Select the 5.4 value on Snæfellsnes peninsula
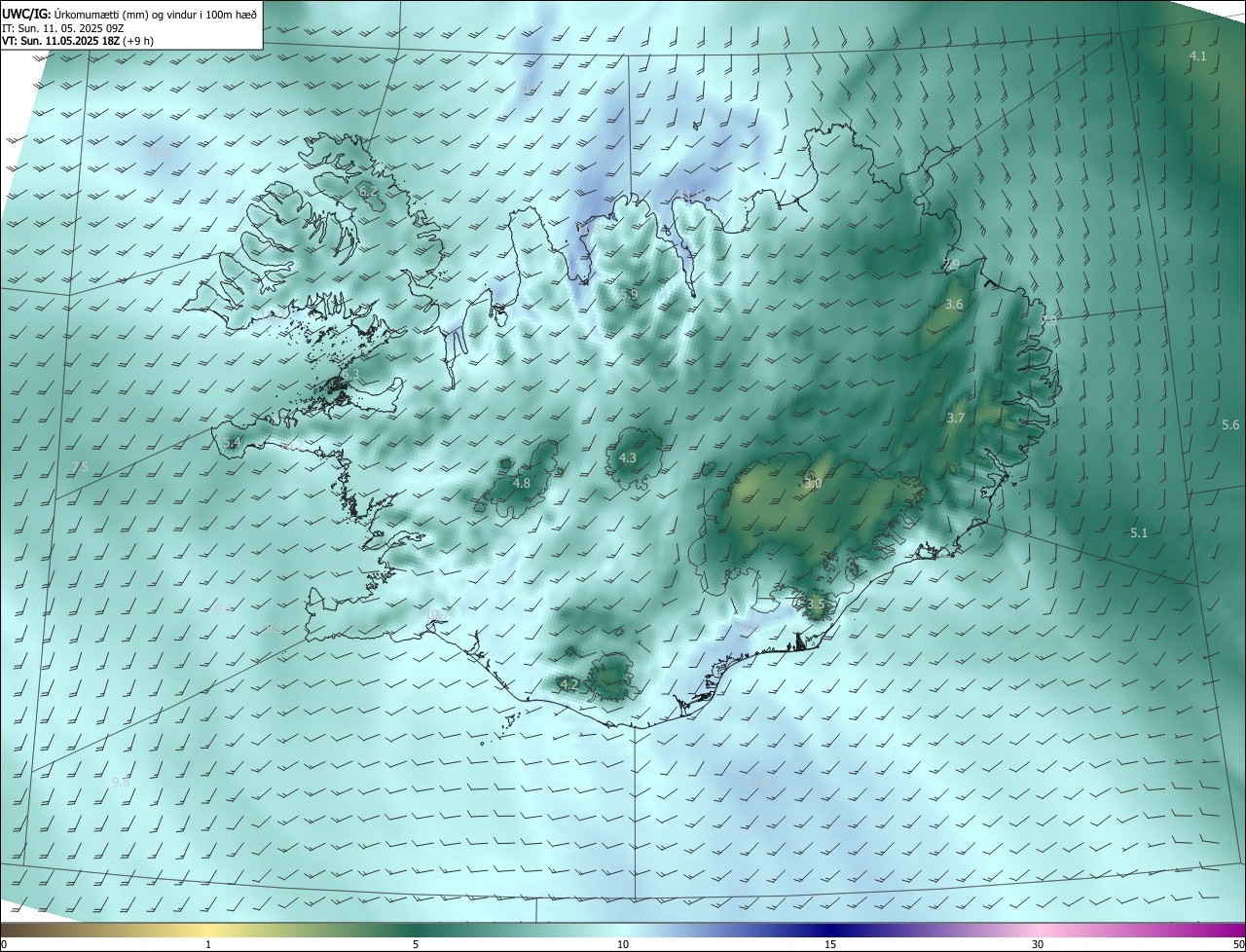The image size is (1246, 952). 232,443
